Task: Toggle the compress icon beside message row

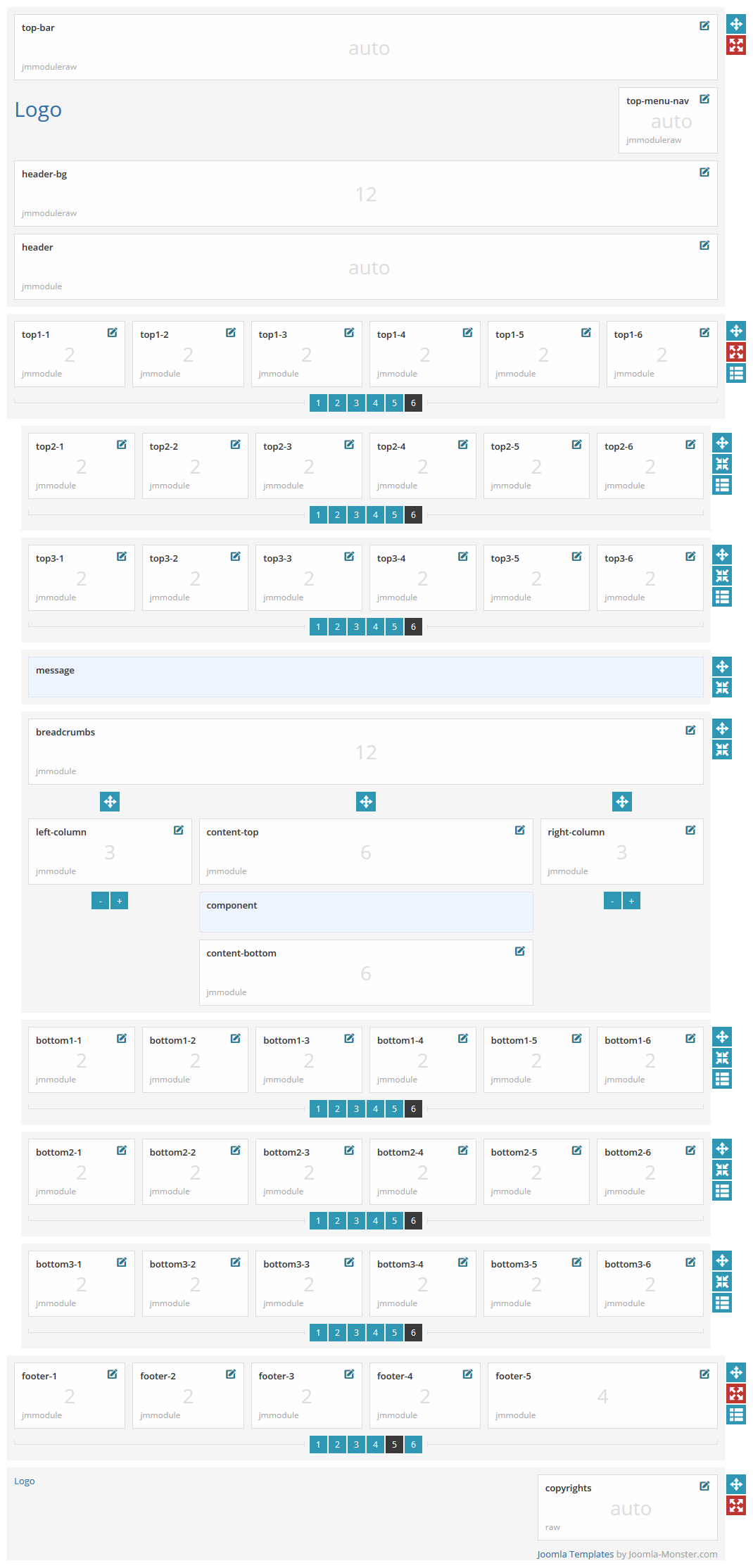Action: (x=722, y=688)
